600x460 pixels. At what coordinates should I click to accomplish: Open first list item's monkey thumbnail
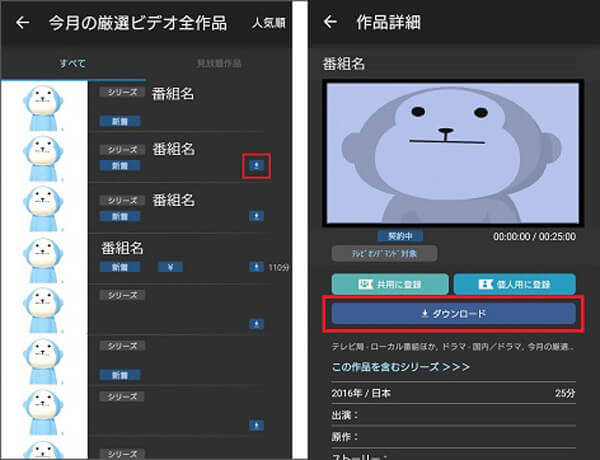pos(43,105)
